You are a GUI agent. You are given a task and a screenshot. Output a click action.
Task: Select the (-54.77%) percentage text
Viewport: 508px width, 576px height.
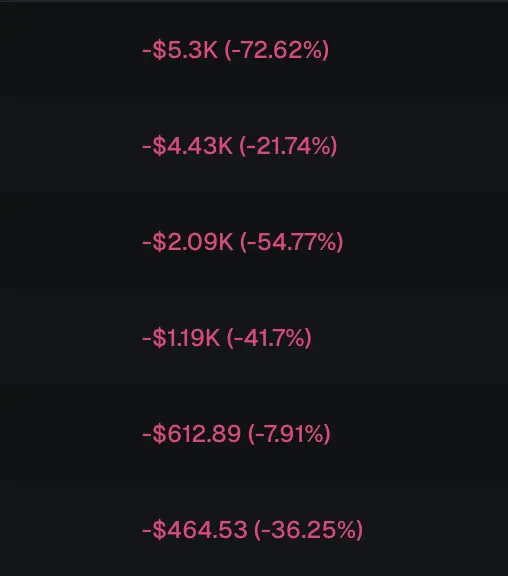click(292, 242)
